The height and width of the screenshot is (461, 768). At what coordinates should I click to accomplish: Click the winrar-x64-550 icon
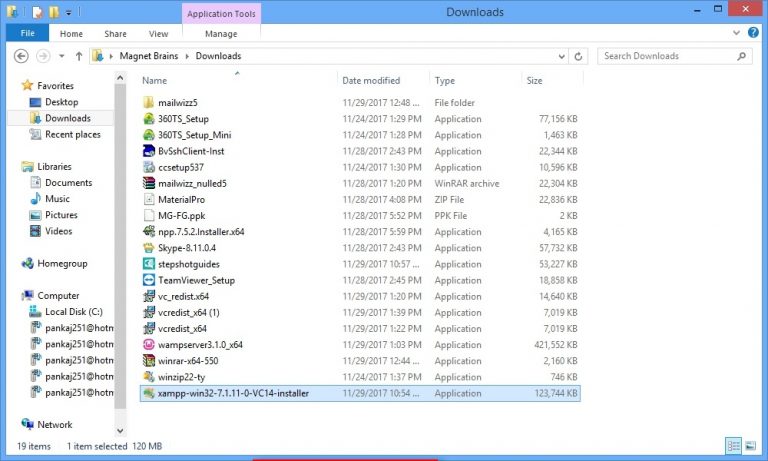pos(148,361)
